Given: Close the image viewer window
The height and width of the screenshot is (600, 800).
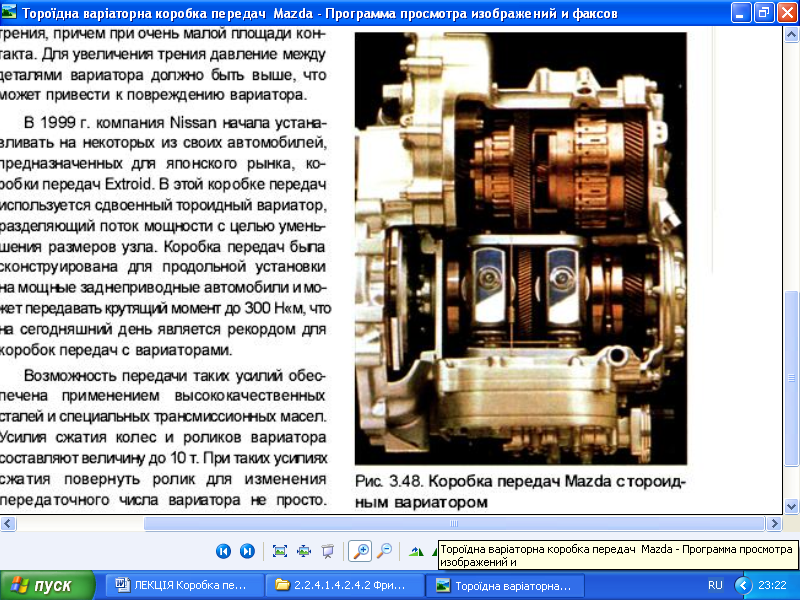Looking at the screenshot, I should [787, 12].
